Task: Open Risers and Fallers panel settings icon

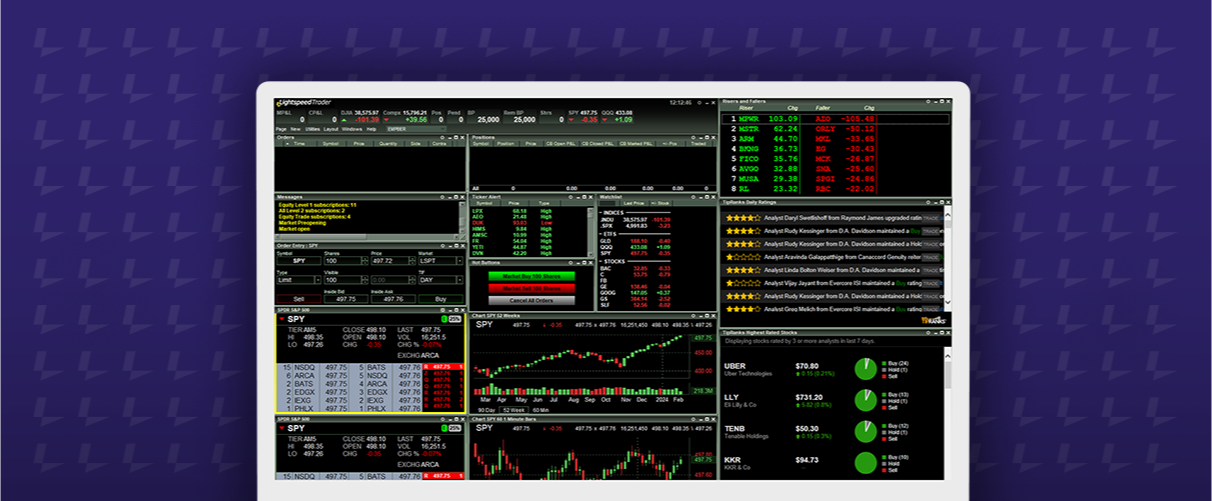Action: click(929, 101)
